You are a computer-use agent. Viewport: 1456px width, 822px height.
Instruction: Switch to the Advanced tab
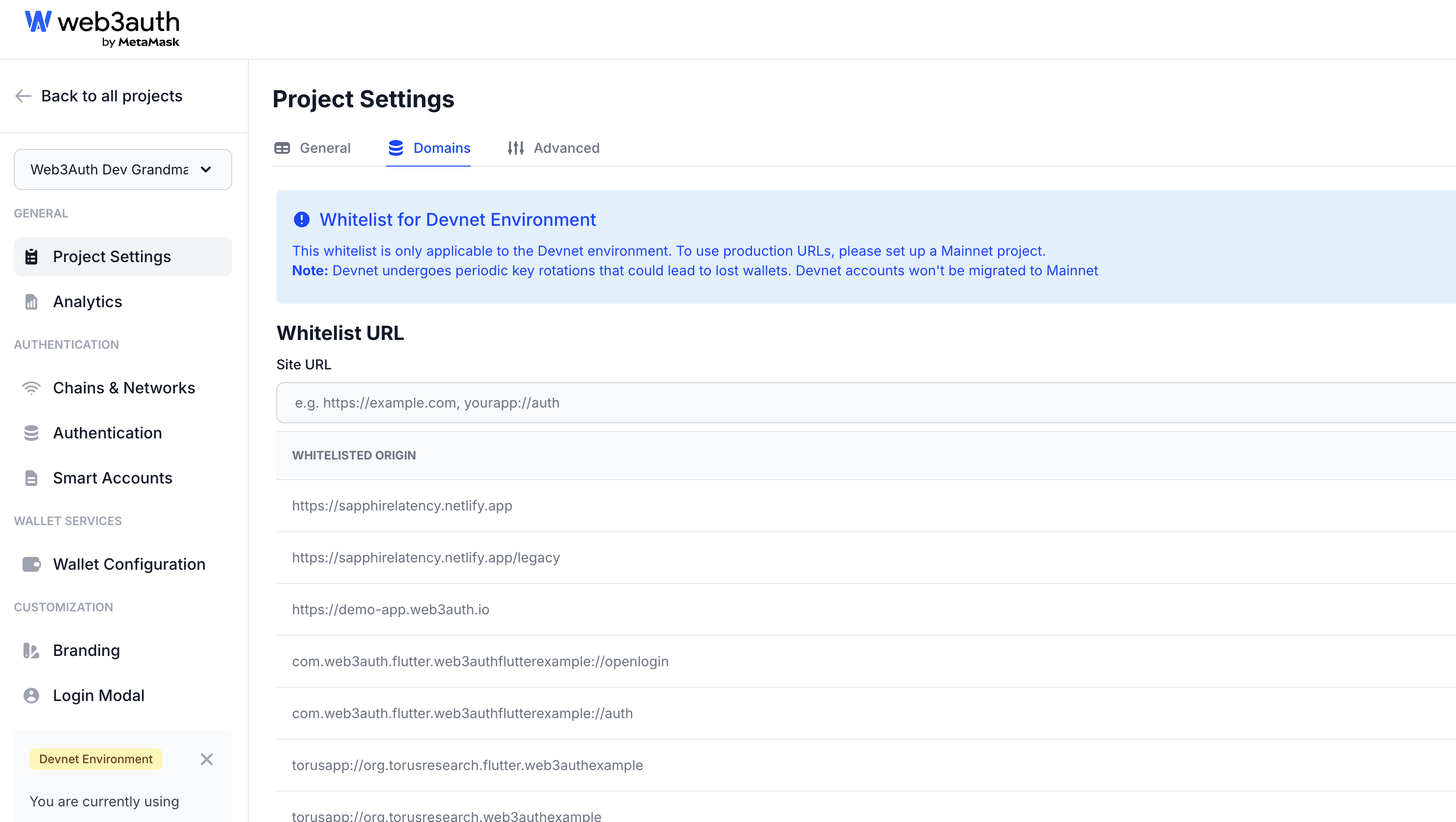tap(553, 148)
